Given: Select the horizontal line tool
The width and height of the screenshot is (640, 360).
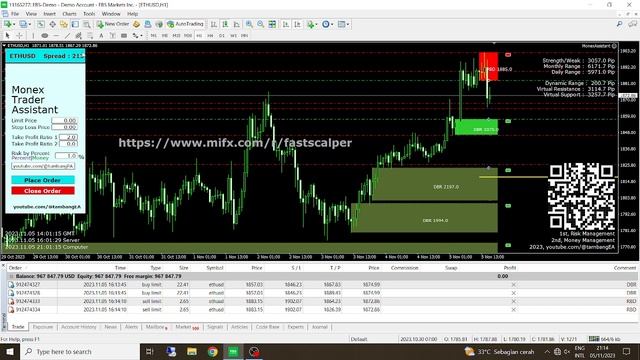Looking at the screenshot, I should (x=56, y=36).
